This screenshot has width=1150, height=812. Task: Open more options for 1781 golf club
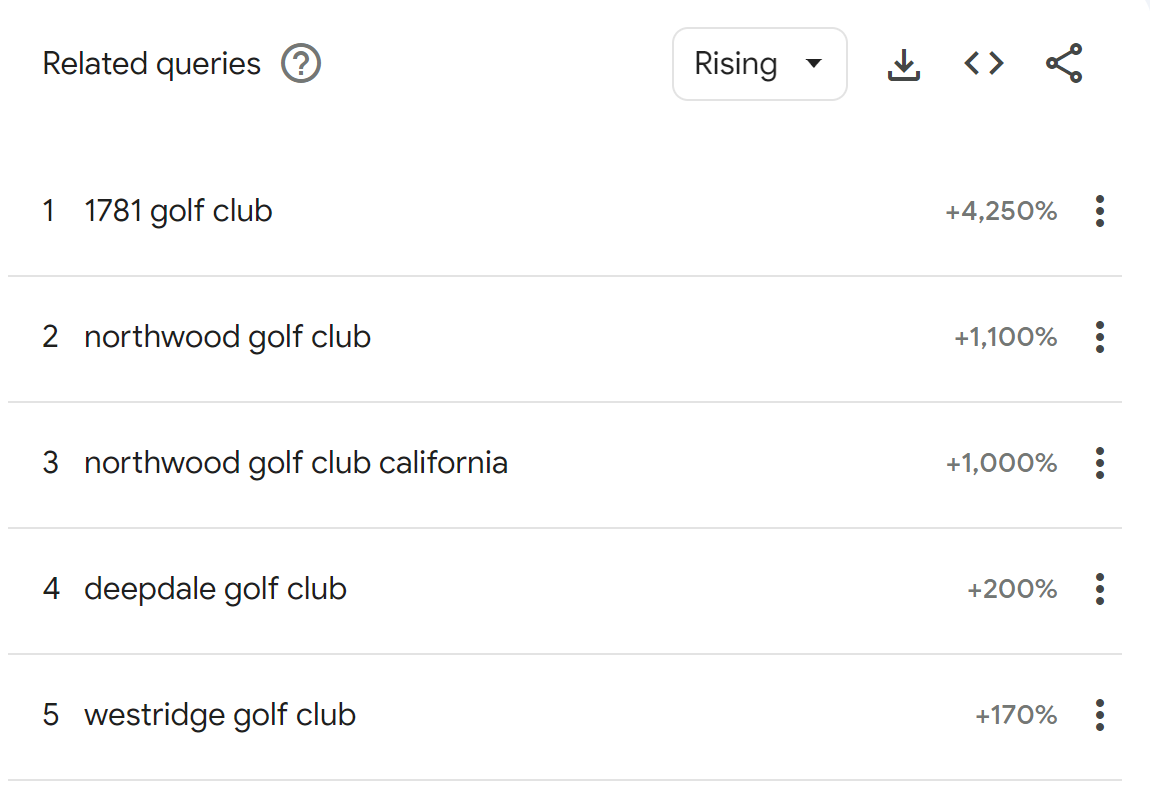(x=1099, y=212)
